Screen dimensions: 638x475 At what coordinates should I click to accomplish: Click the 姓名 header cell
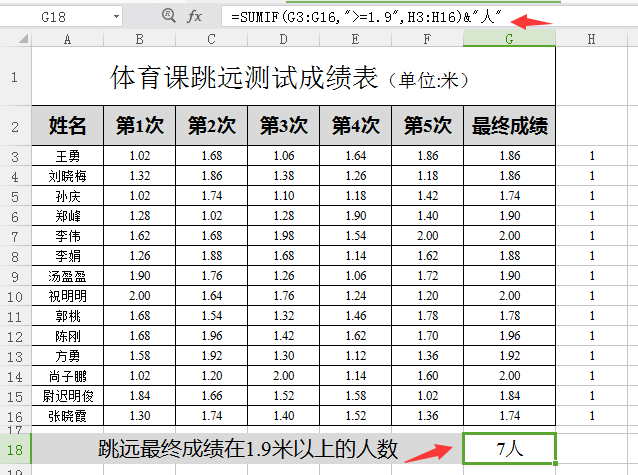pyautogui.click(x=68, y=126)
